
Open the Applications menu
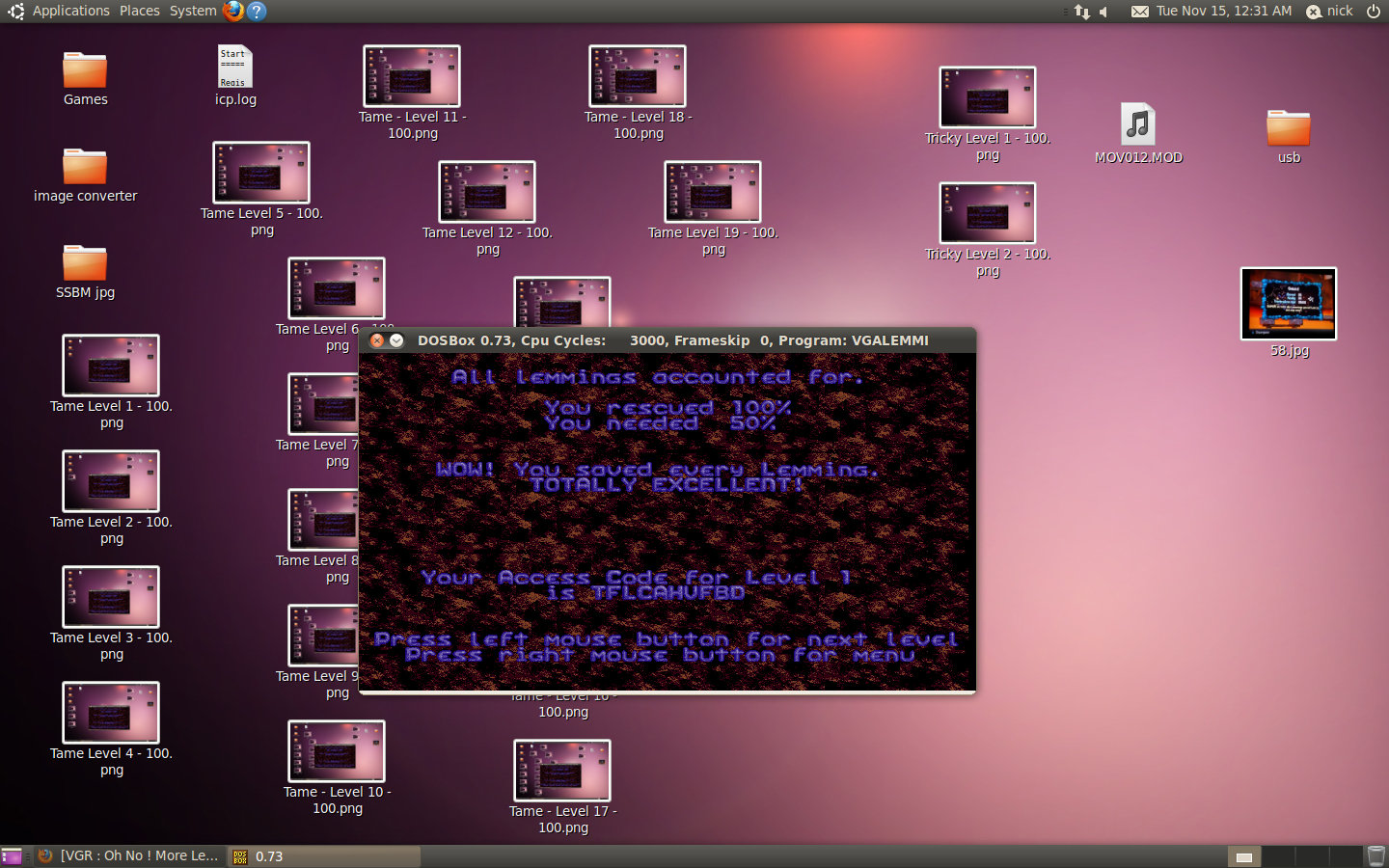[x=70, y=11]
